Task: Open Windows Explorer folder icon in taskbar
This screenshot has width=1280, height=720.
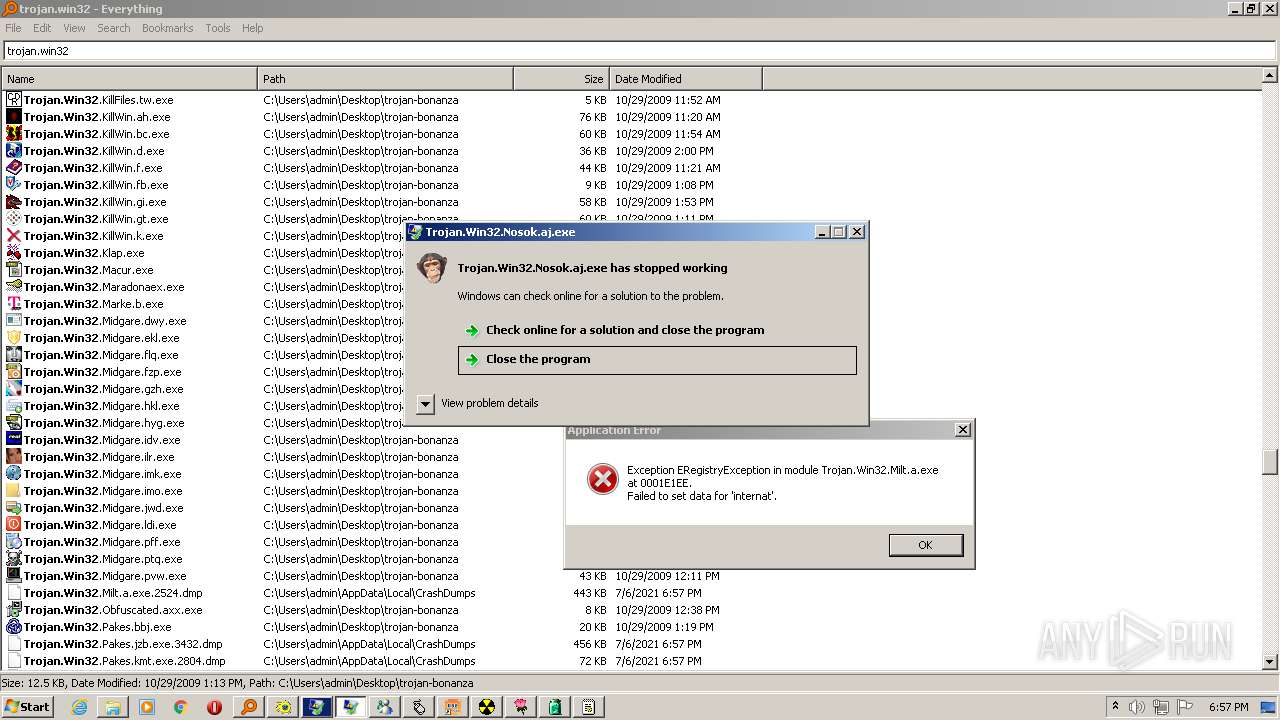Action: [113, 707]
